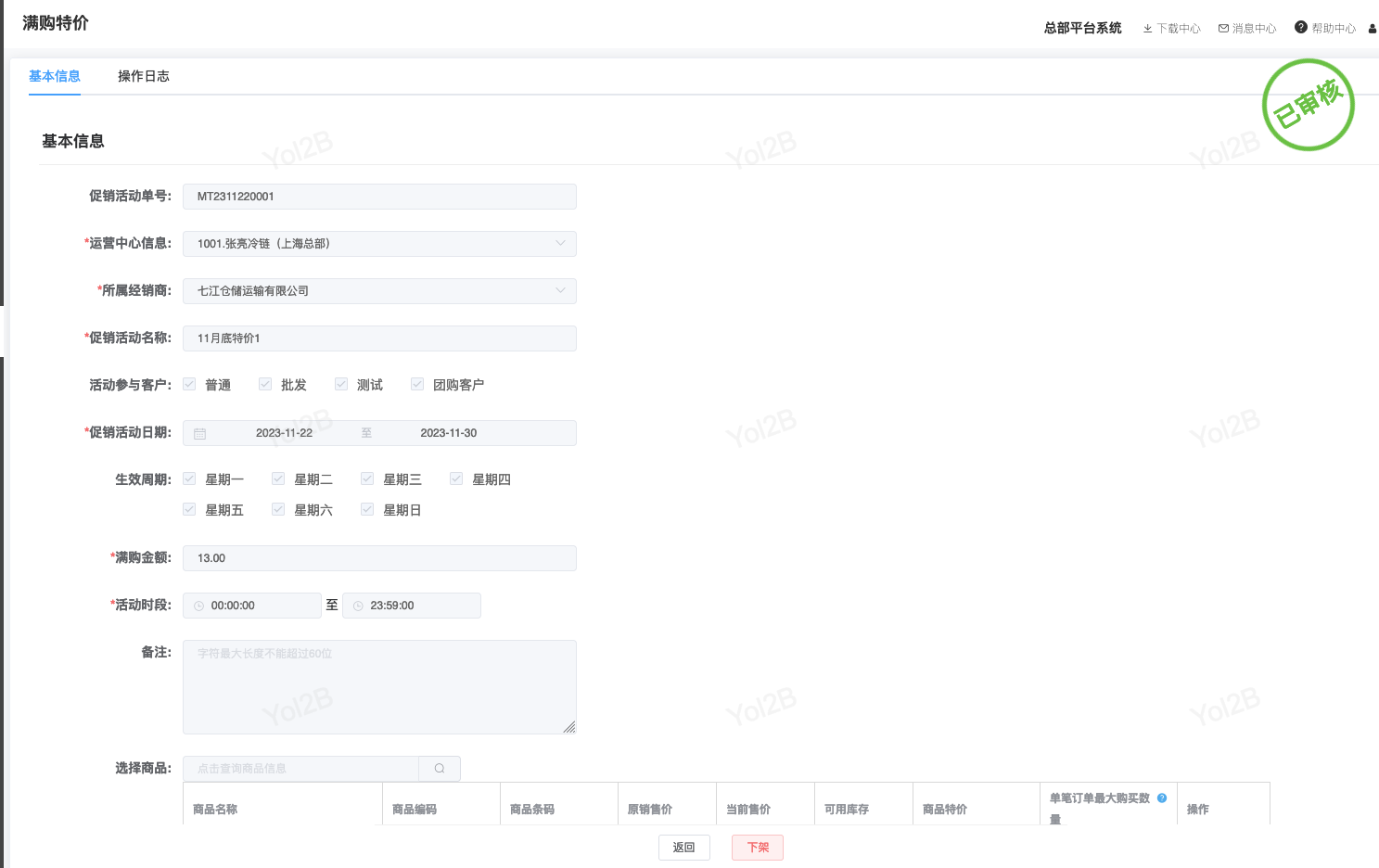This screenshot has width=1379, height=868.
Task: Click the calendar icon in promotion date field
Action: (199, 433)
